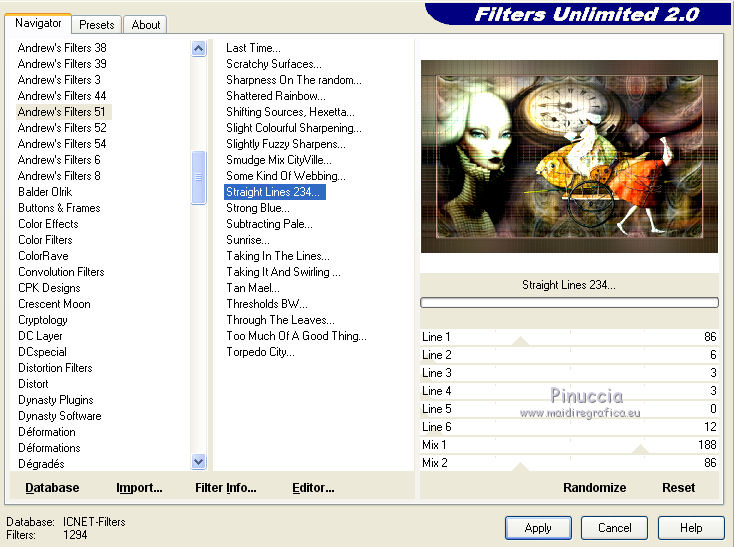Select the DC Layer category
The image size is (734, 547).
(40, 335)
